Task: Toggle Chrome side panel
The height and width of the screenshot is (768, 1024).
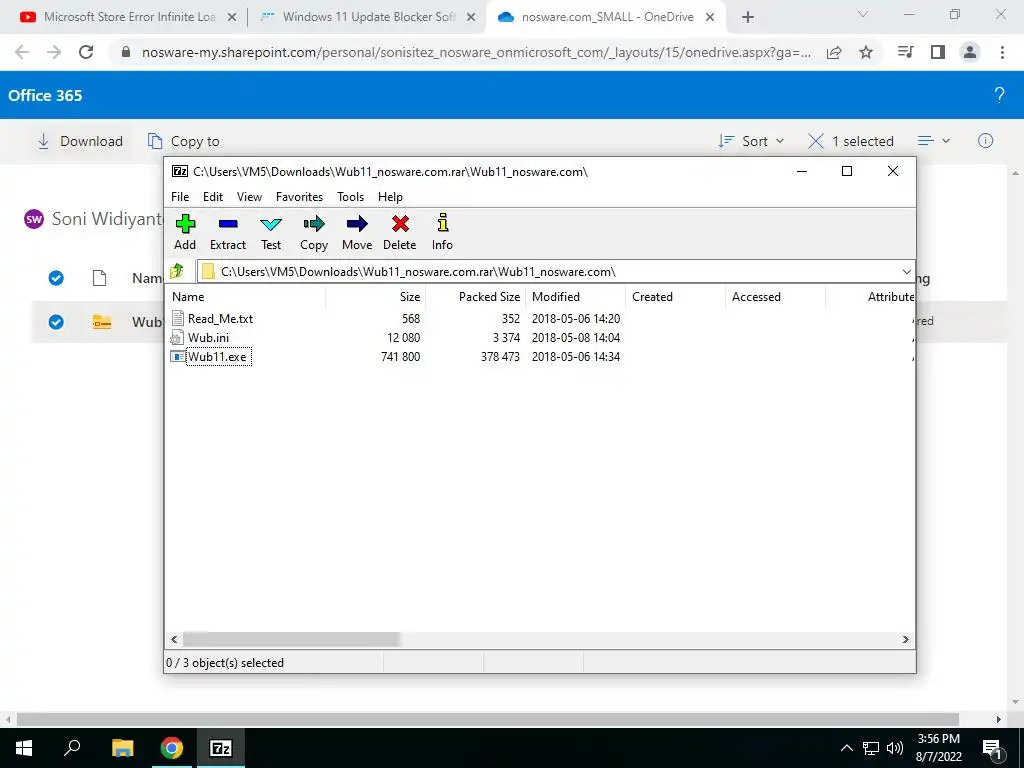Action: pyautogui.click(x=938, y=52)
